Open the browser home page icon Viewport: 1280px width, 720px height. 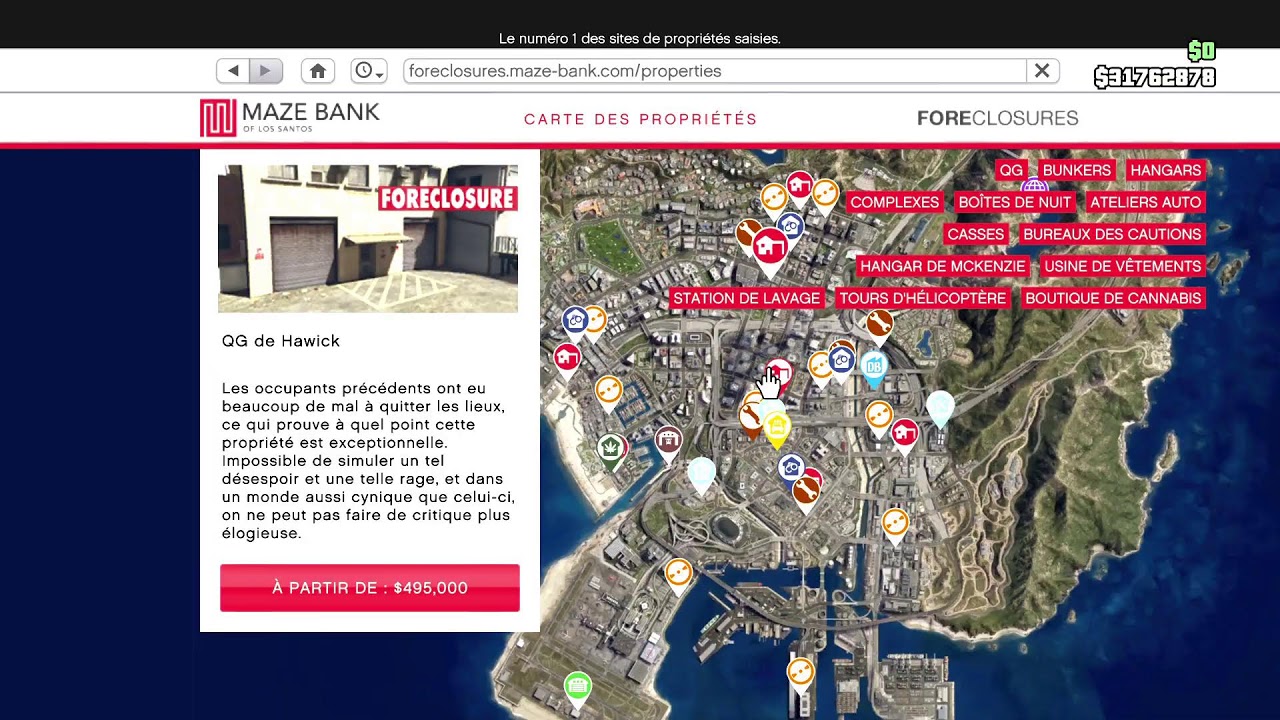(x=318, y=71)
